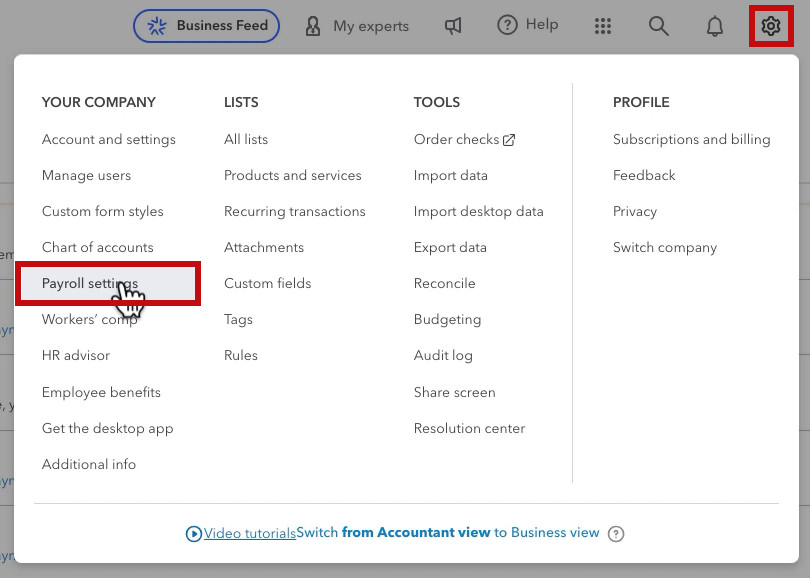The image size is (810, 578).
Task: Open HR advisor
Action: 76,355
